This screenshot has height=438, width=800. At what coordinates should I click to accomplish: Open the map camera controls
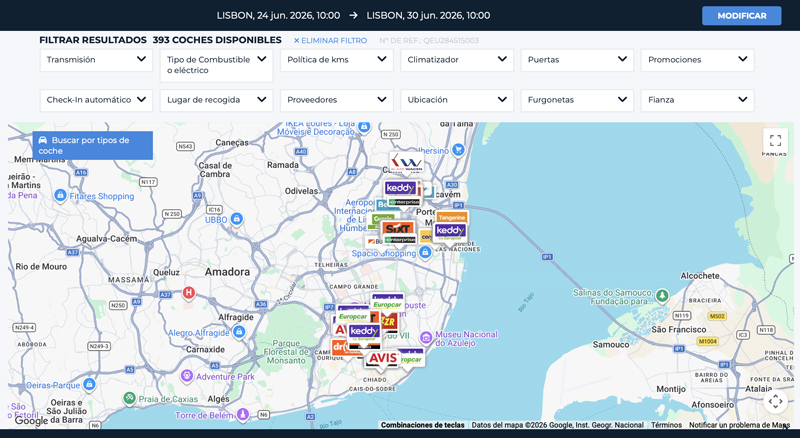point(776,401)
